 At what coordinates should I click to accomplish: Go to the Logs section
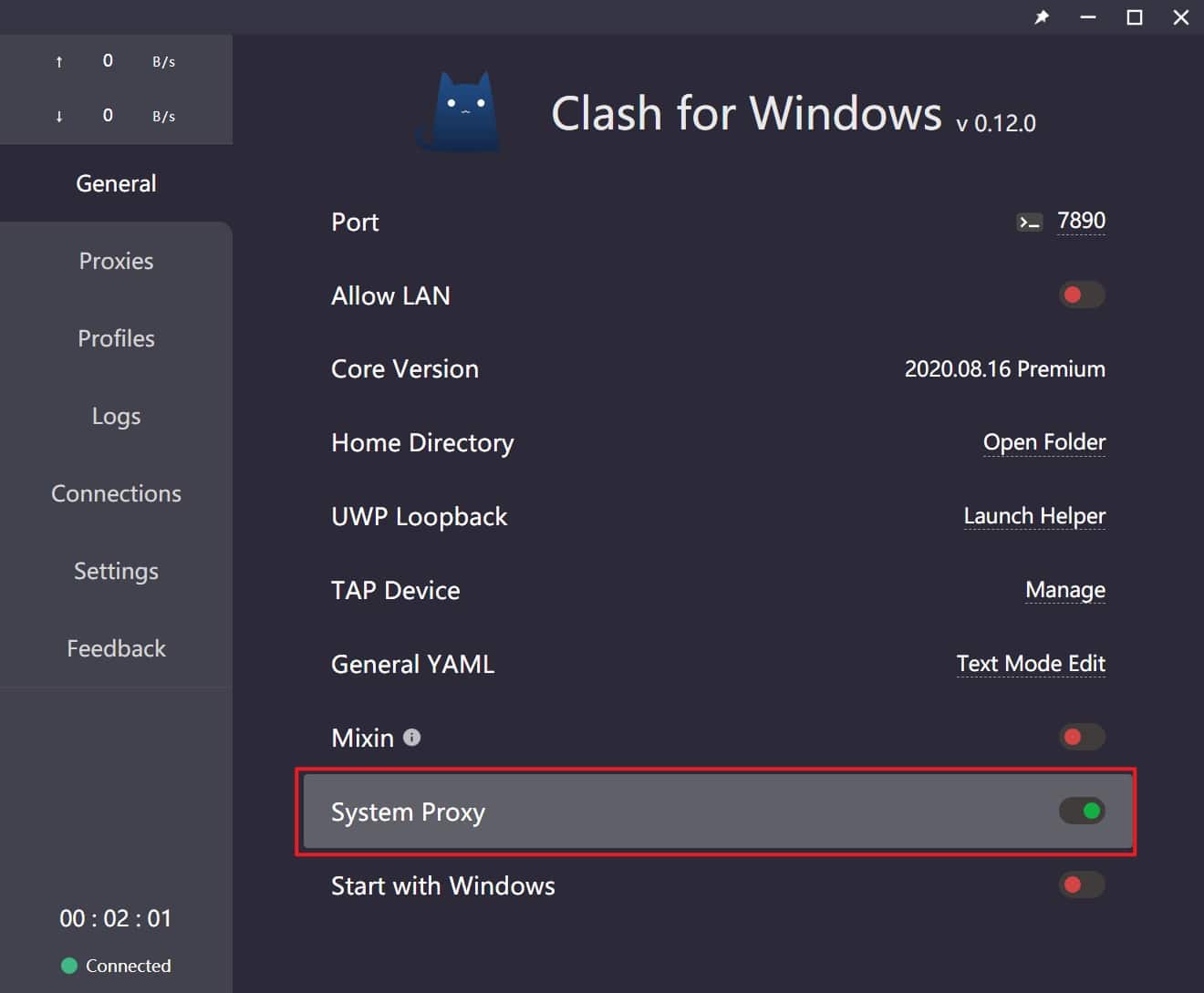[116, 416]
